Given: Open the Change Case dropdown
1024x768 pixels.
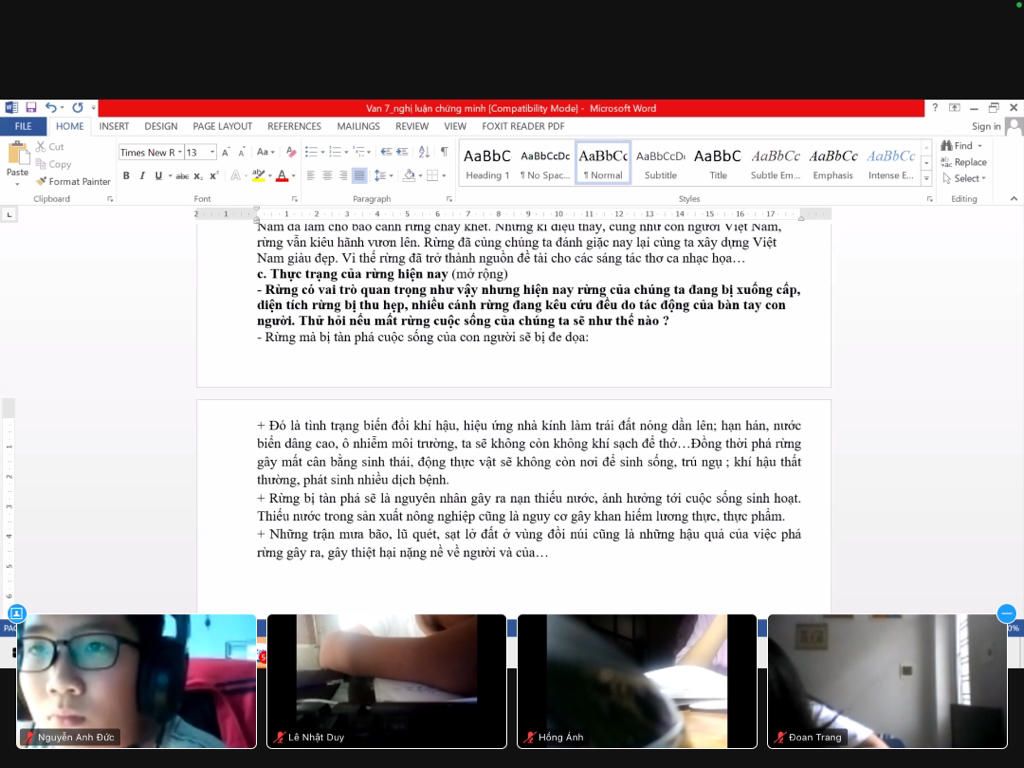Looking at the screenshot, I should click(x=265, y=152).
